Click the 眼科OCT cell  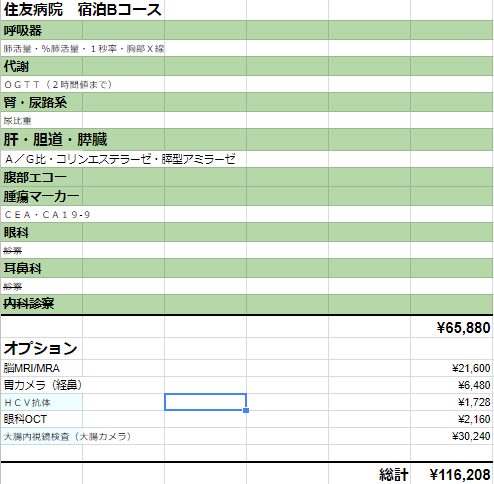pyautogui.click(x=42, y=419)
